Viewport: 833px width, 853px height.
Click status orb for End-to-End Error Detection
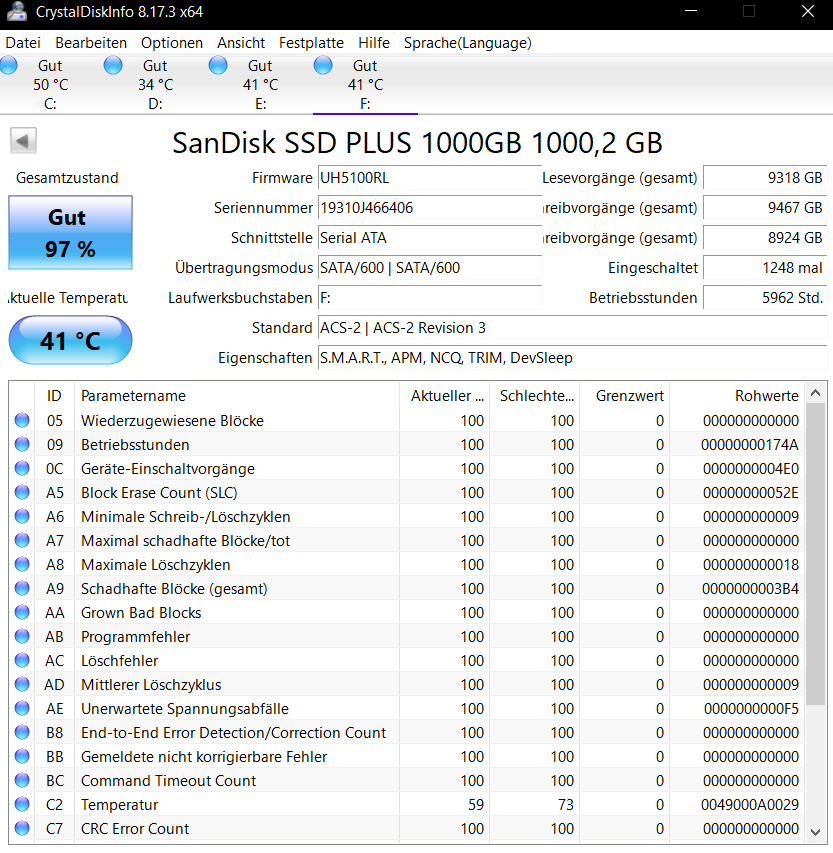(x=22, y=732)
